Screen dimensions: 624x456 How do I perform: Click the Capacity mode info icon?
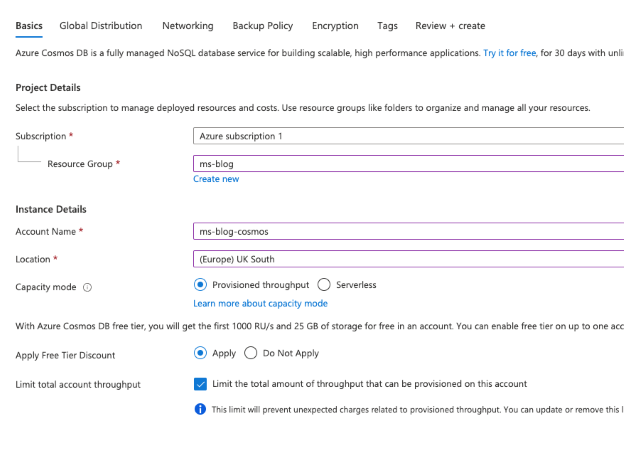87,287
